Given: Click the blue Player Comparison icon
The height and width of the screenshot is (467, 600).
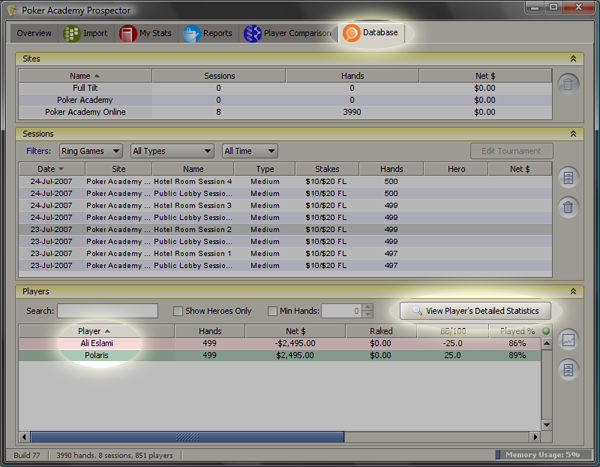Looking at the screenshot, I should (252, 33).
